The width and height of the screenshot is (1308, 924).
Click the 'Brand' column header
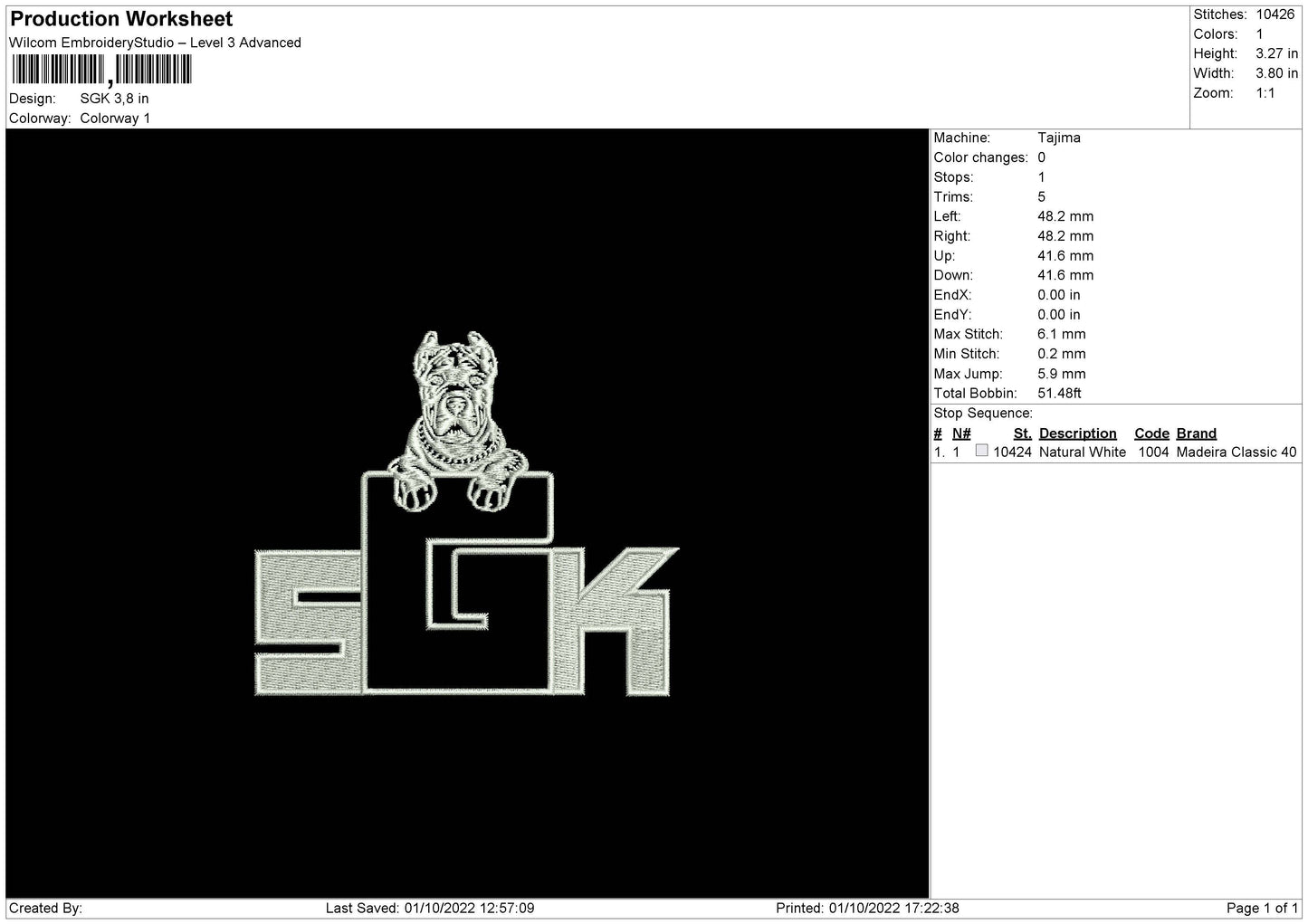(1196, 433)
